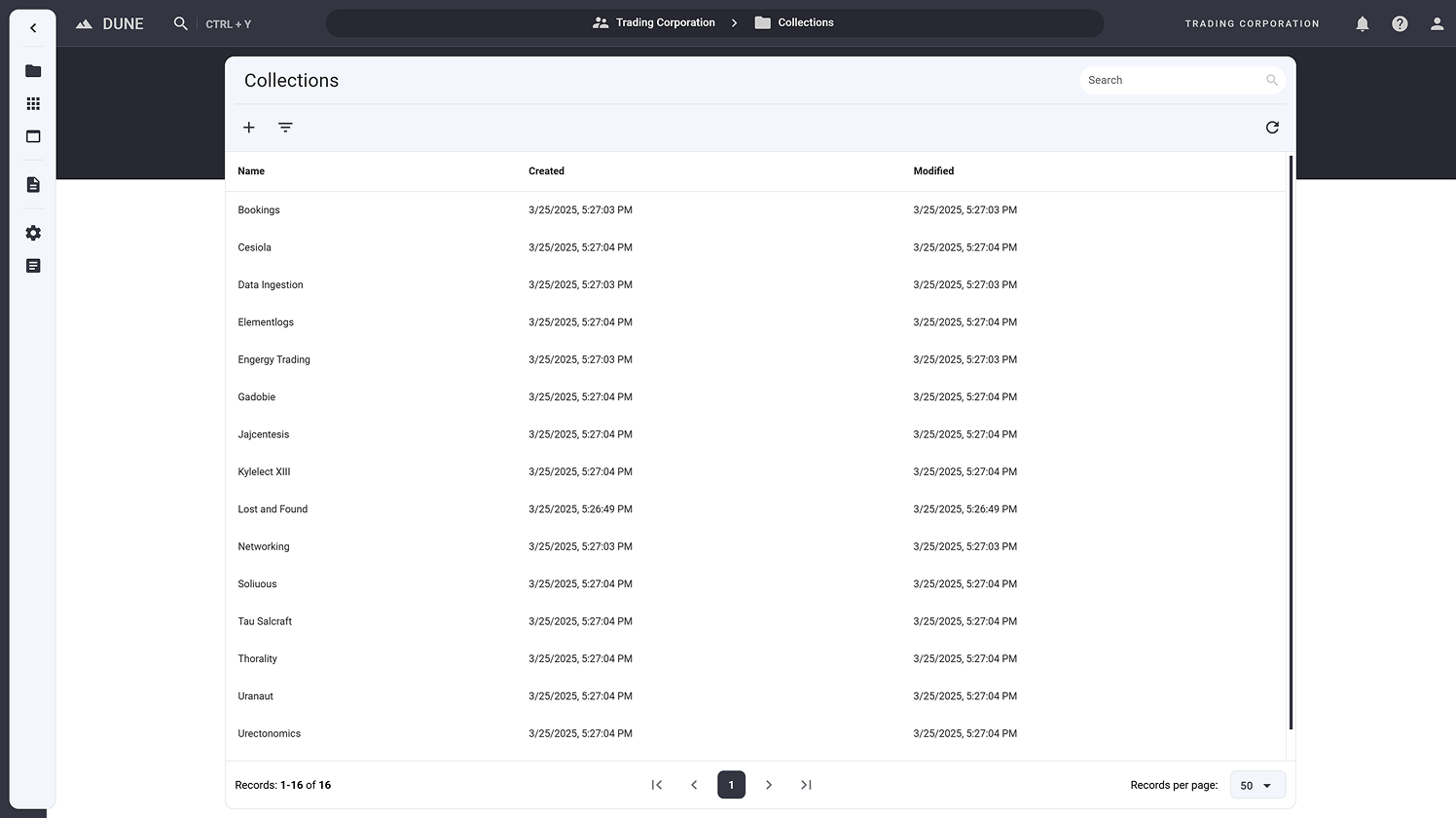
Task: Open notifications via the bell icon
Action: 1363,23
